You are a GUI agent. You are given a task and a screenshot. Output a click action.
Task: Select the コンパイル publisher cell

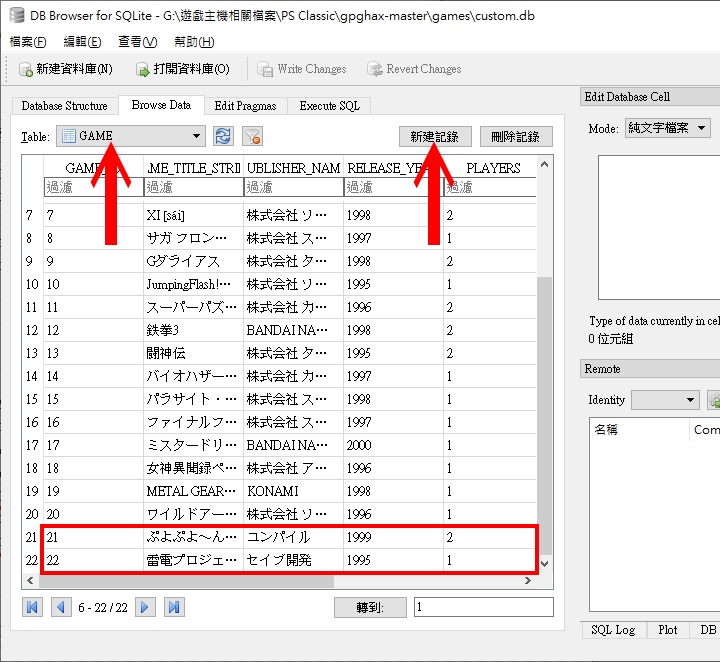293,537
